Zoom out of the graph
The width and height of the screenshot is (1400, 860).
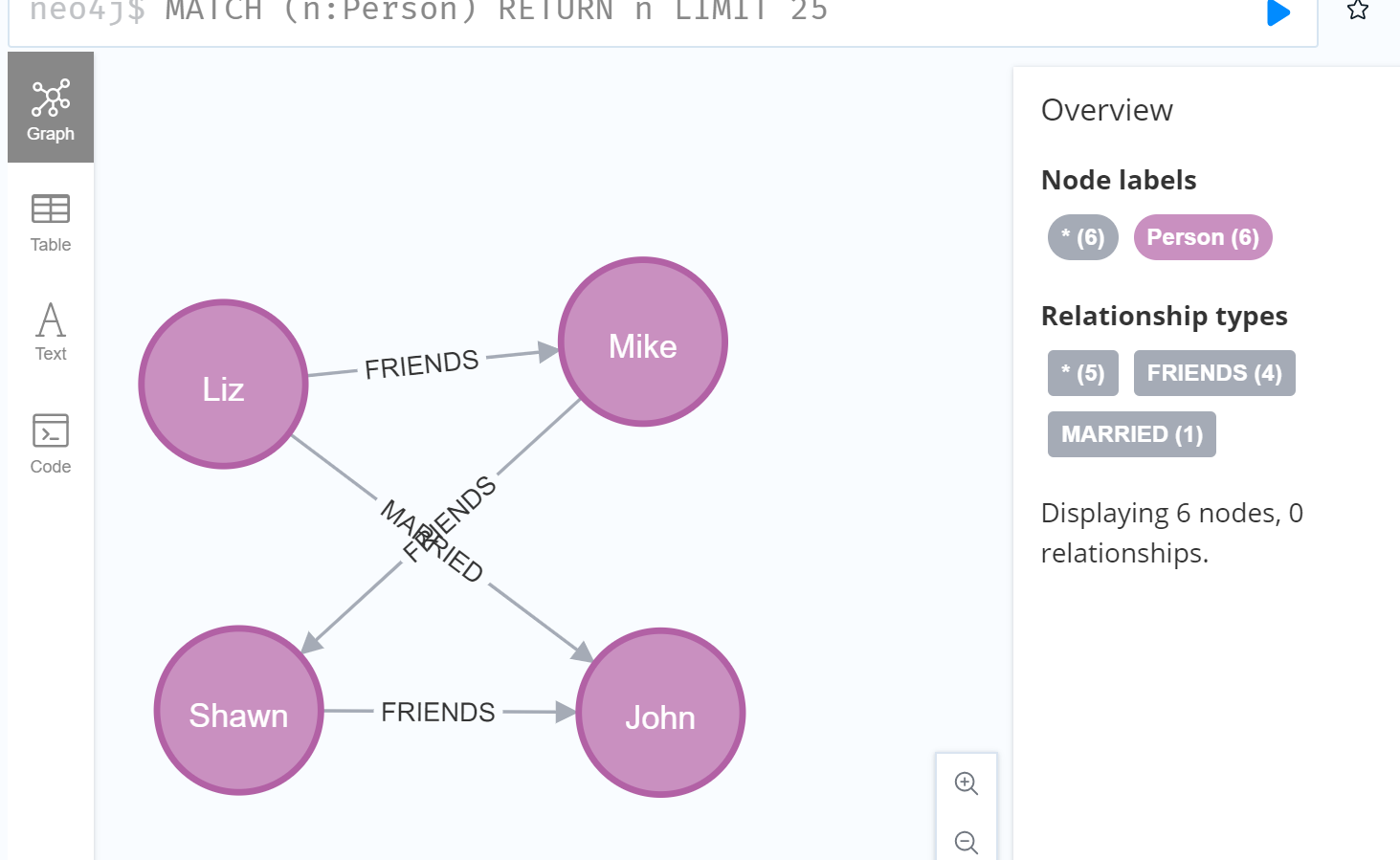[967, 841]
